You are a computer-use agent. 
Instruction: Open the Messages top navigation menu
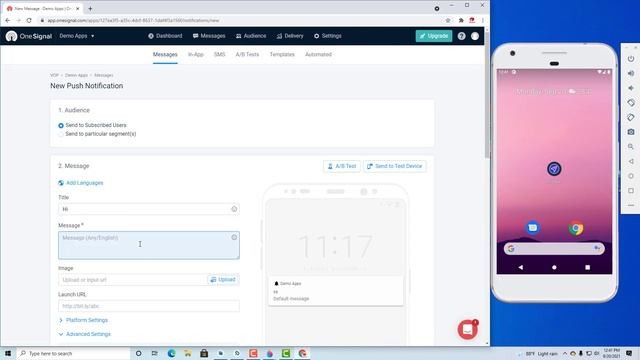[x=209, y=36]
